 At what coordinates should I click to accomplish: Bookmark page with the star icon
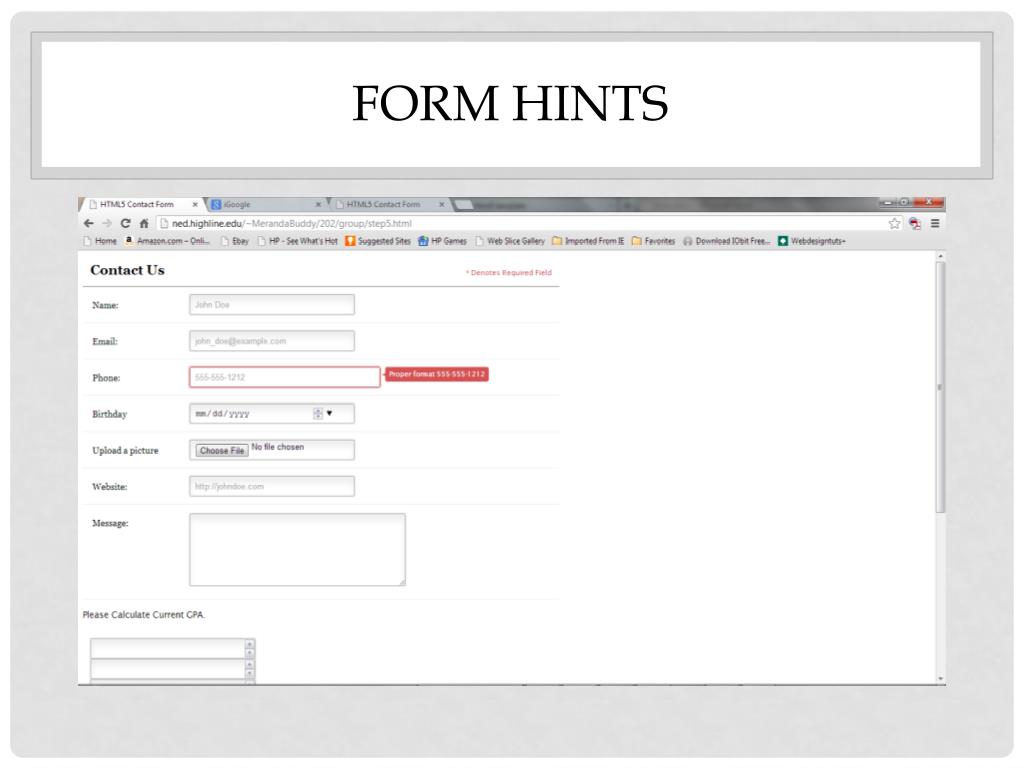894,223
